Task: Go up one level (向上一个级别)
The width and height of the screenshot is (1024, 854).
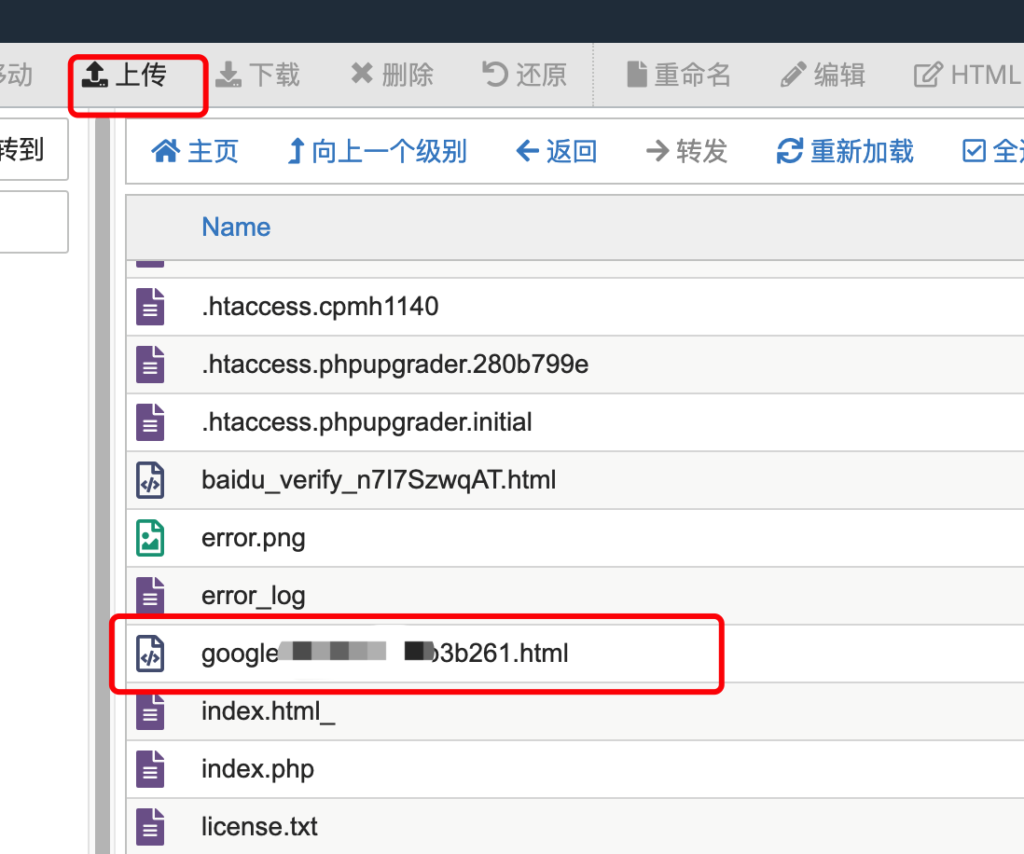Action: click(x=377, y=151)
